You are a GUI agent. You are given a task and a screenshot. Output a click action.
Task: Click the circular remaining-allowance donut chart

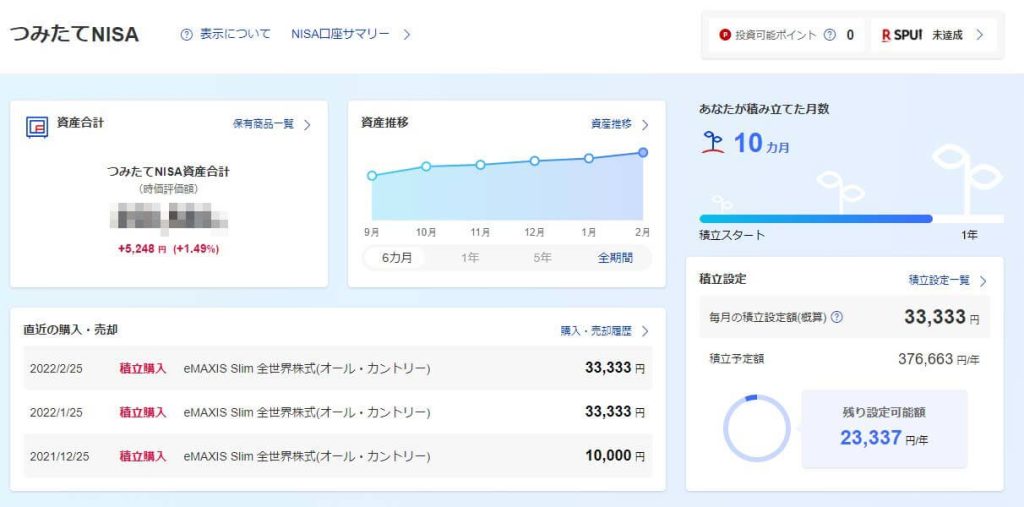coord(757,429)
